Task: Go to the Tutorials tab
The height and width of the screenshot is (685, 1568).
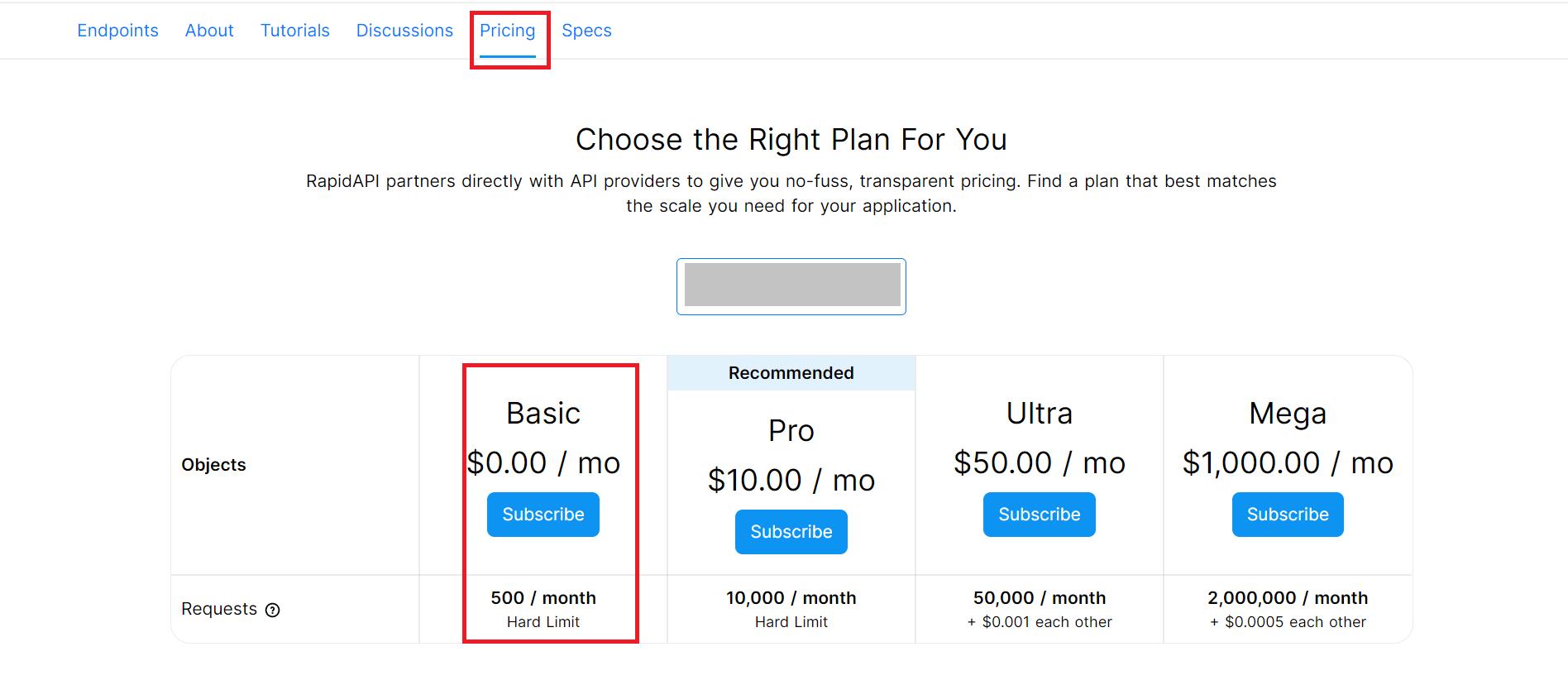Action: click(295, 31)
